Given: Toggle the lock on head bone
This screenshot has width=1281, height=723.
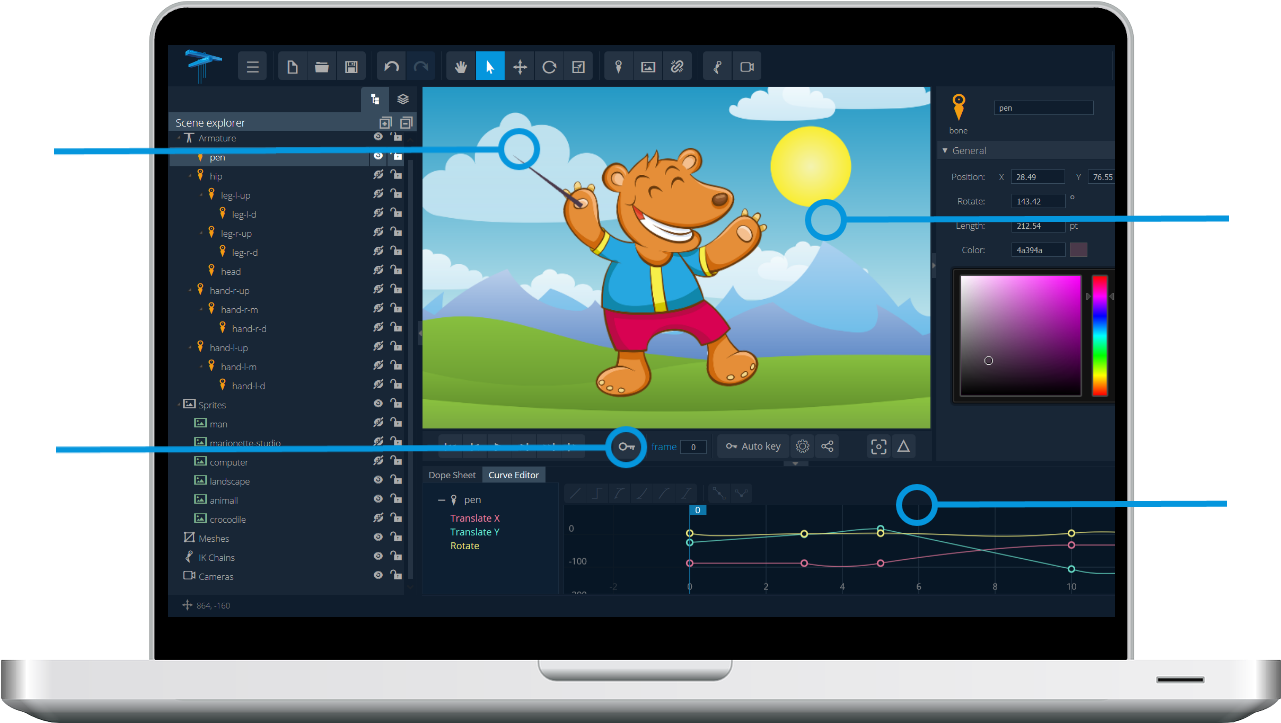Looking at the screenshot, I should (x=396, y=270).
